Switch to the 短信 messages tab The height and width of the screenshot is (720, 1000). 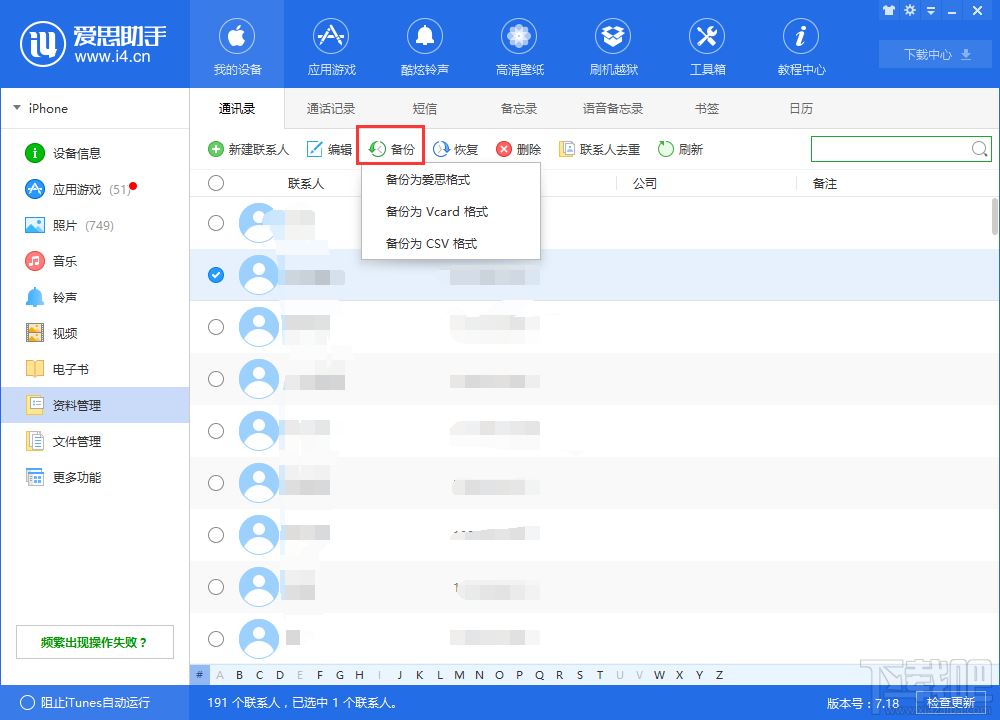(424, 108)
